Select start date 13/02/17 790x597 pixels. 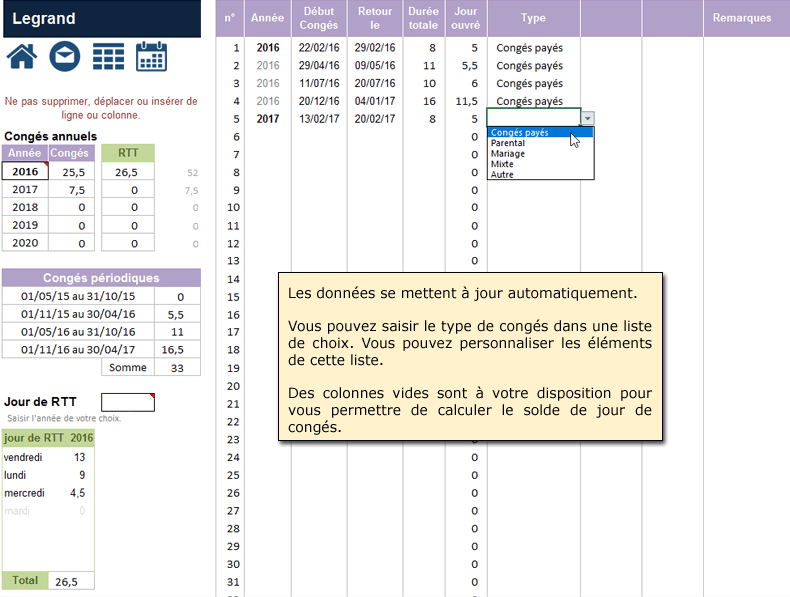pyautogui.click(x=319, y=119)
